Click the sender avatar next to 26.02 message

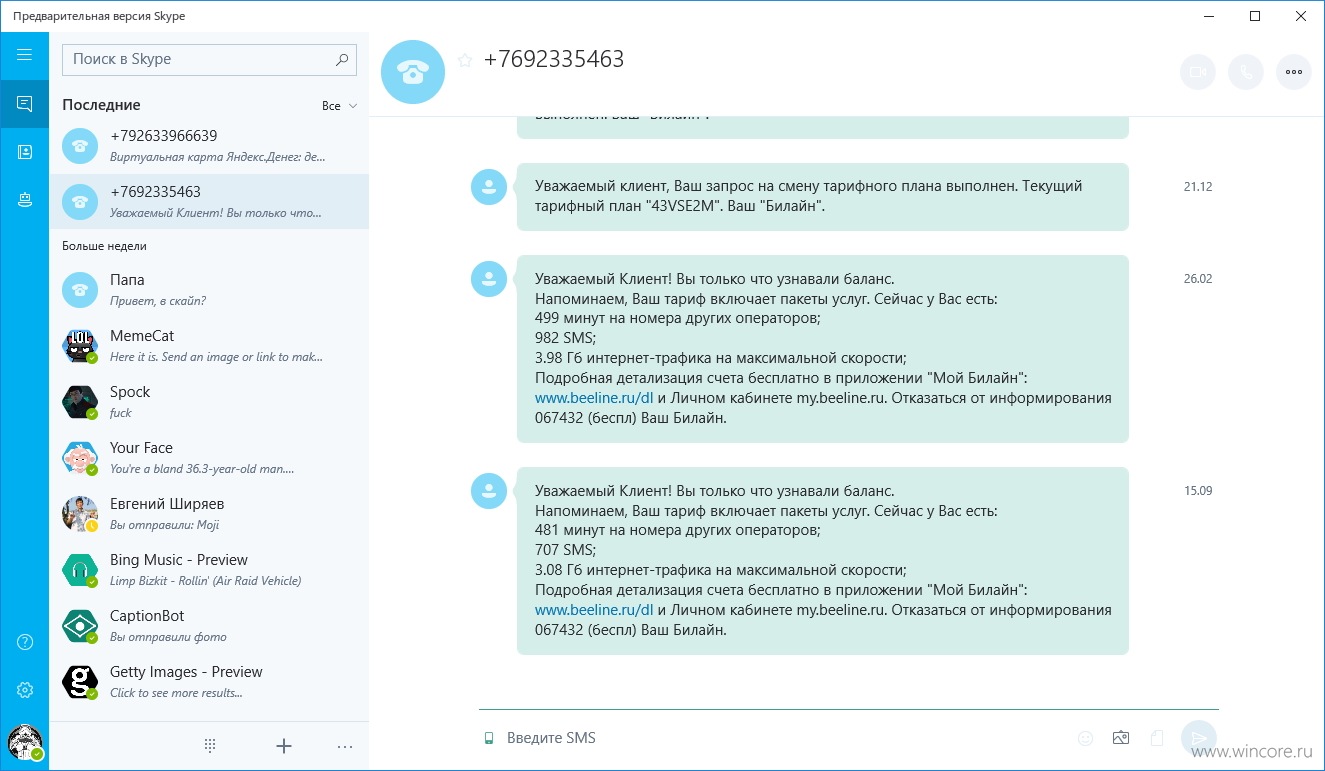click(489, 278)
